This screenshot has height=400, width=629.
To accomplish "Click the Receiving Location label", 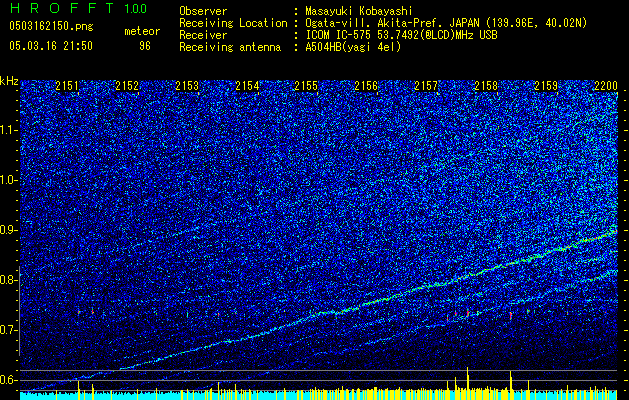I will 233,23.
